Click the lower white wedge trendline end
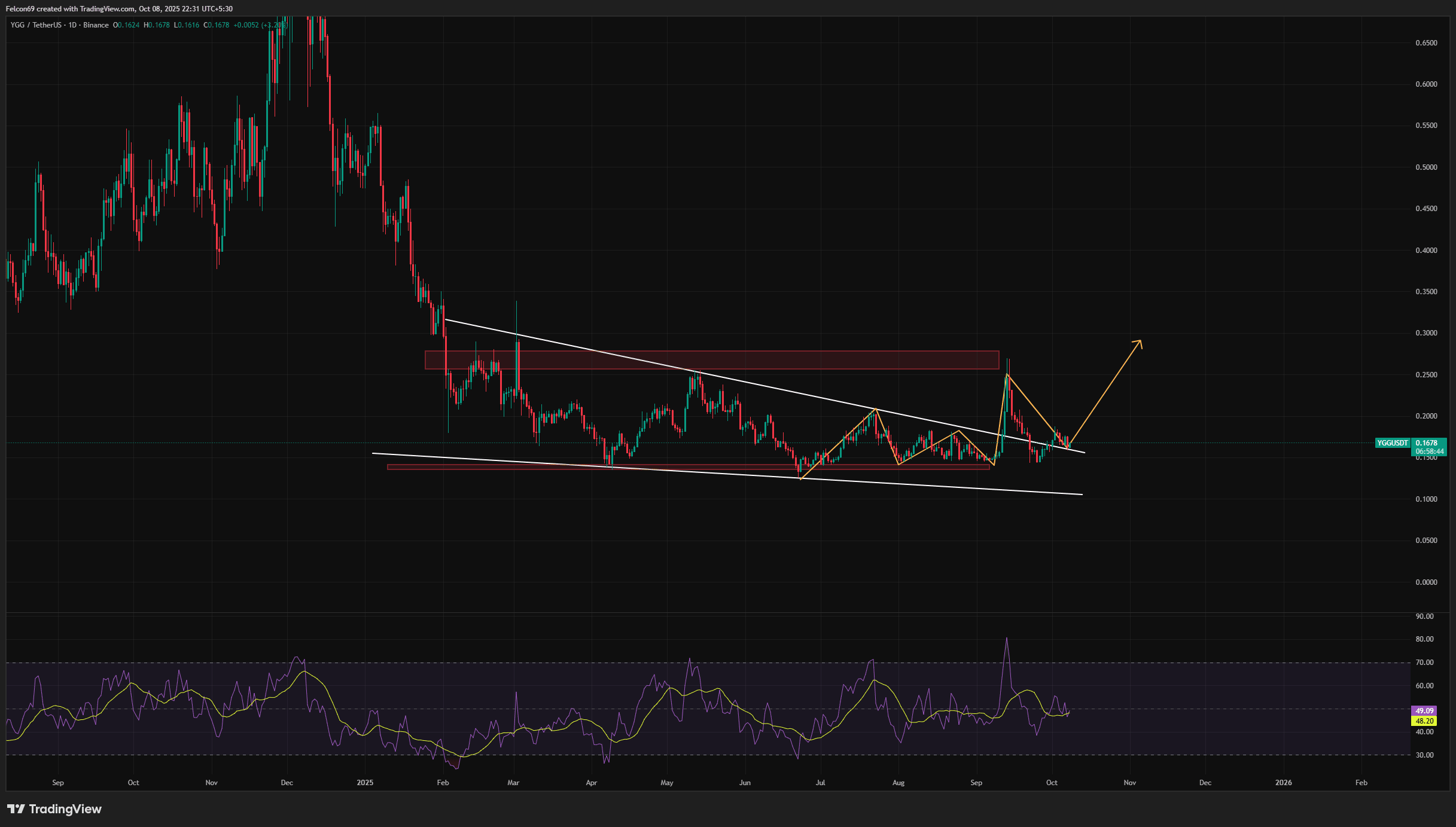This screenshot has width=1456, height=827. 1081,495
